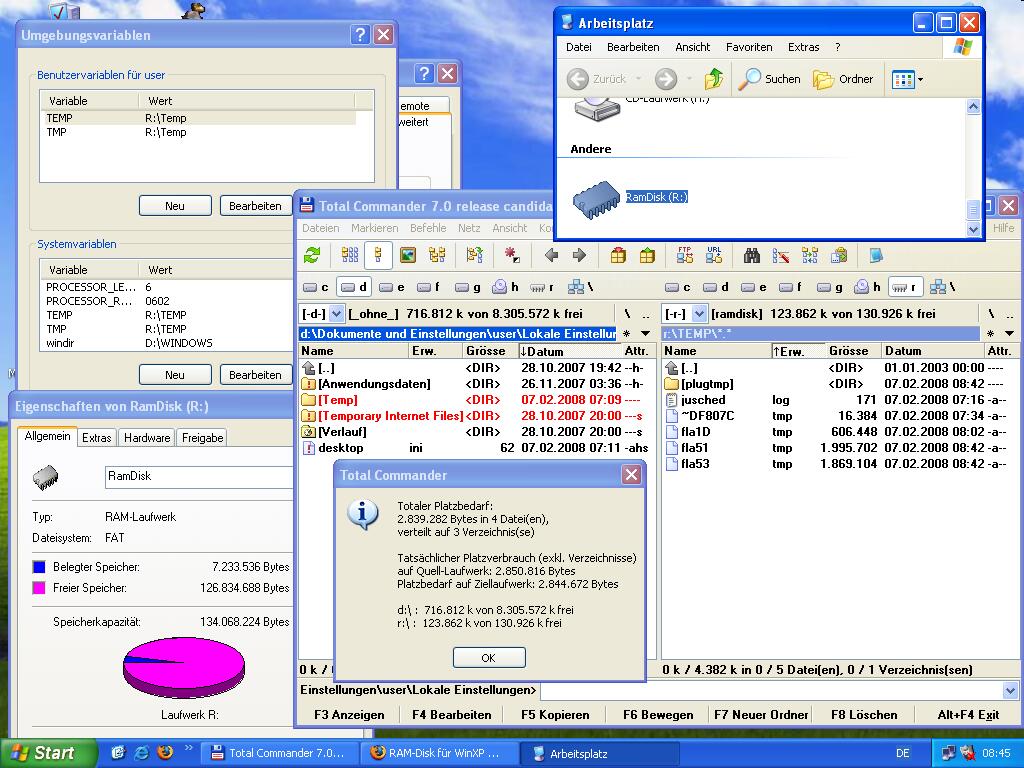This screenshot has width=1024, height=768.
Task: Open the multi-rename tool icon
Action: pos(780,255)
